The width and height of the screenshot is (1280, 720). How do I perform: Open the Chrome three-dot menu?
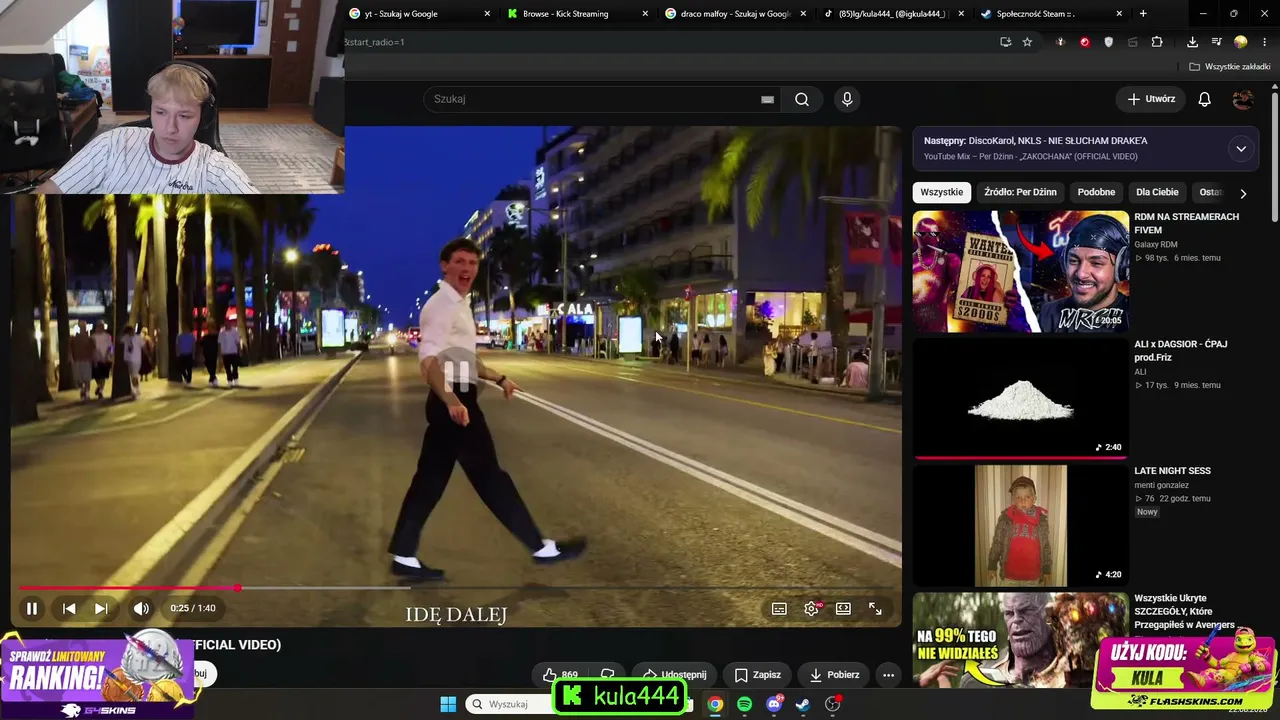click(1265, 42)
